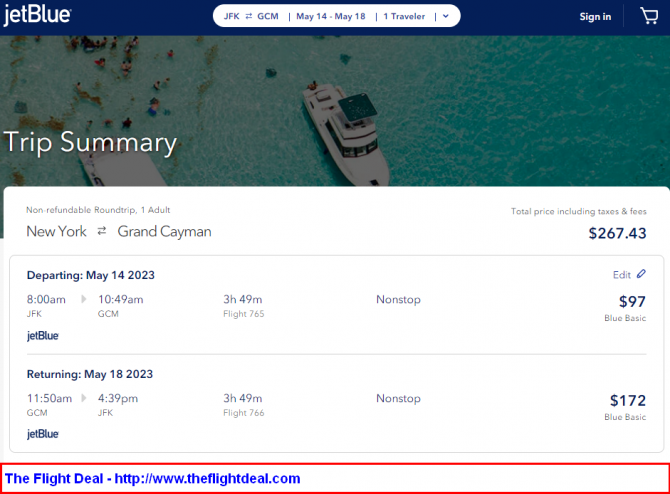
Task: Click the $97 departing fare
Action: pos(632,302)
